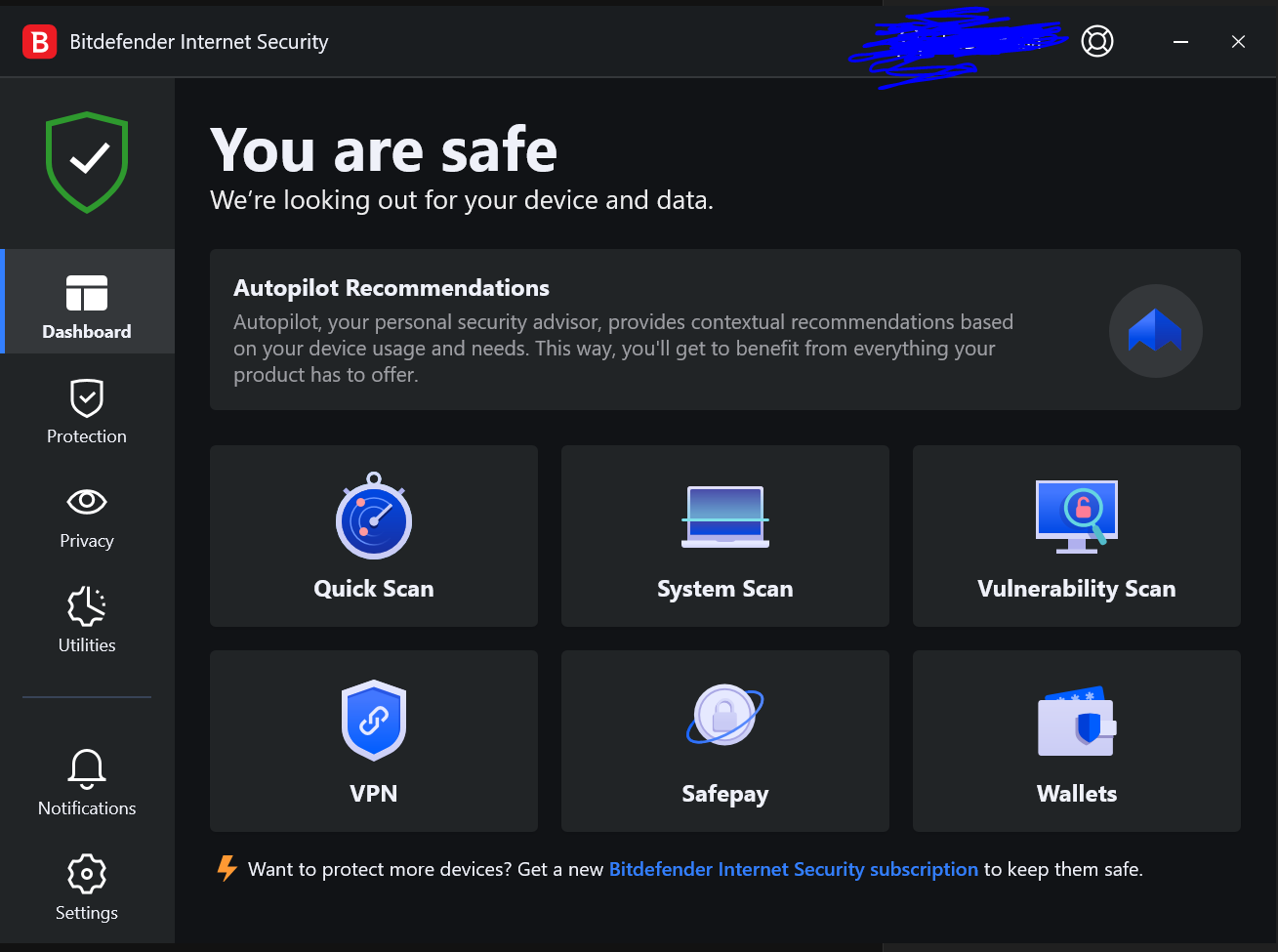Click the Autopilot round blue icon
This screenshot has height=952, width=1278.
1155,331
